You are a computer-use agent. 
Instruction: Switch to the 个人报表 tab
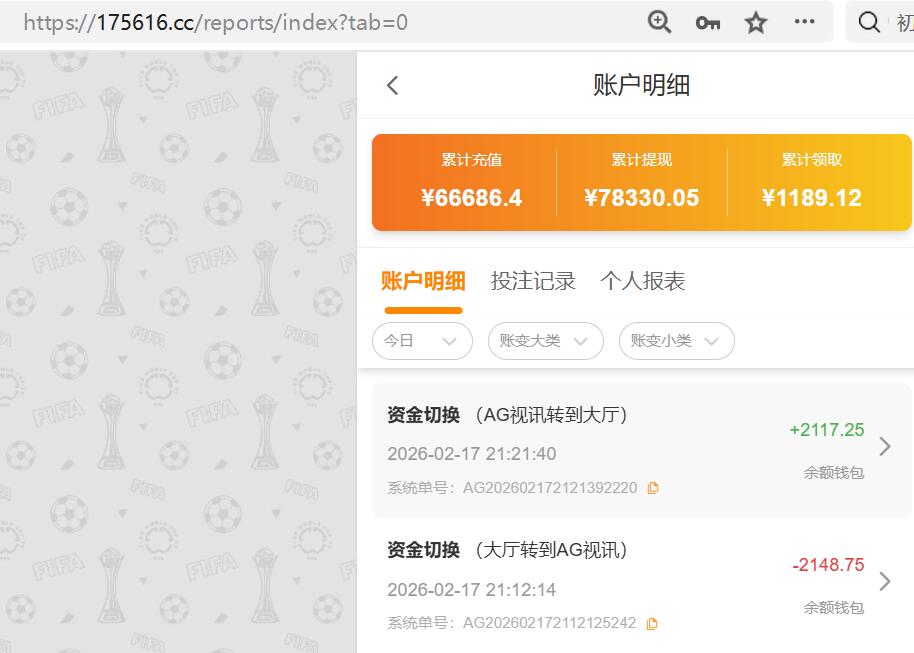pos(643,281)
